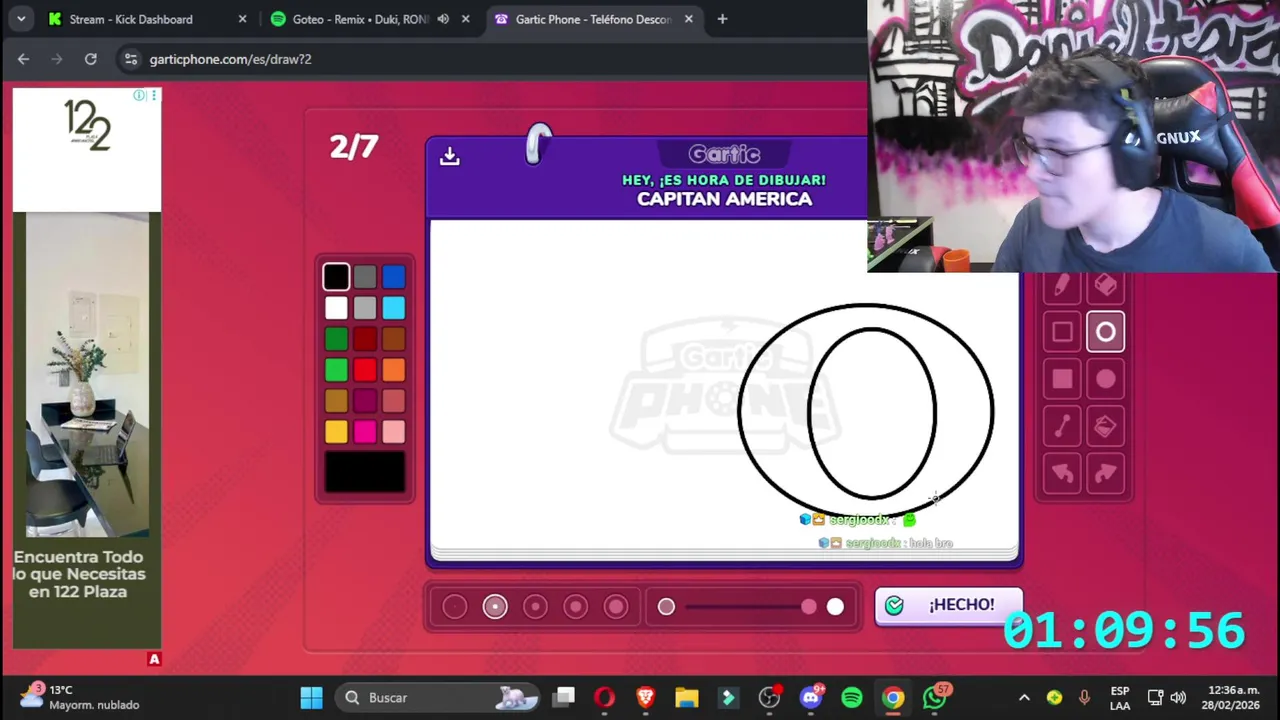1280x720 pixels.
Task: Open File Explorer from the taskbar
Action: click(686, 698)
